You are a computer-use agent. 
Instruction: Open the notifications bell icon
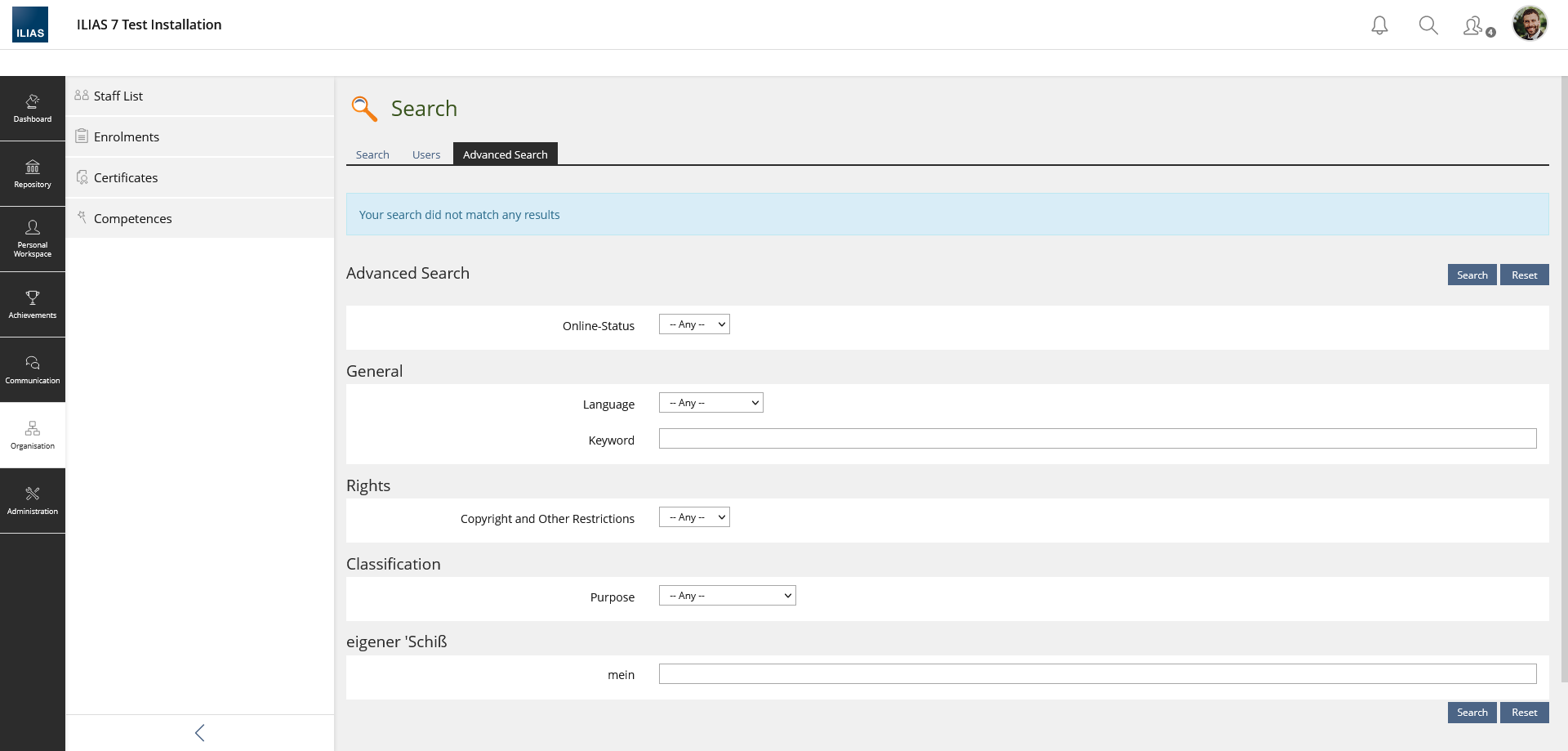coord(1379,25)
